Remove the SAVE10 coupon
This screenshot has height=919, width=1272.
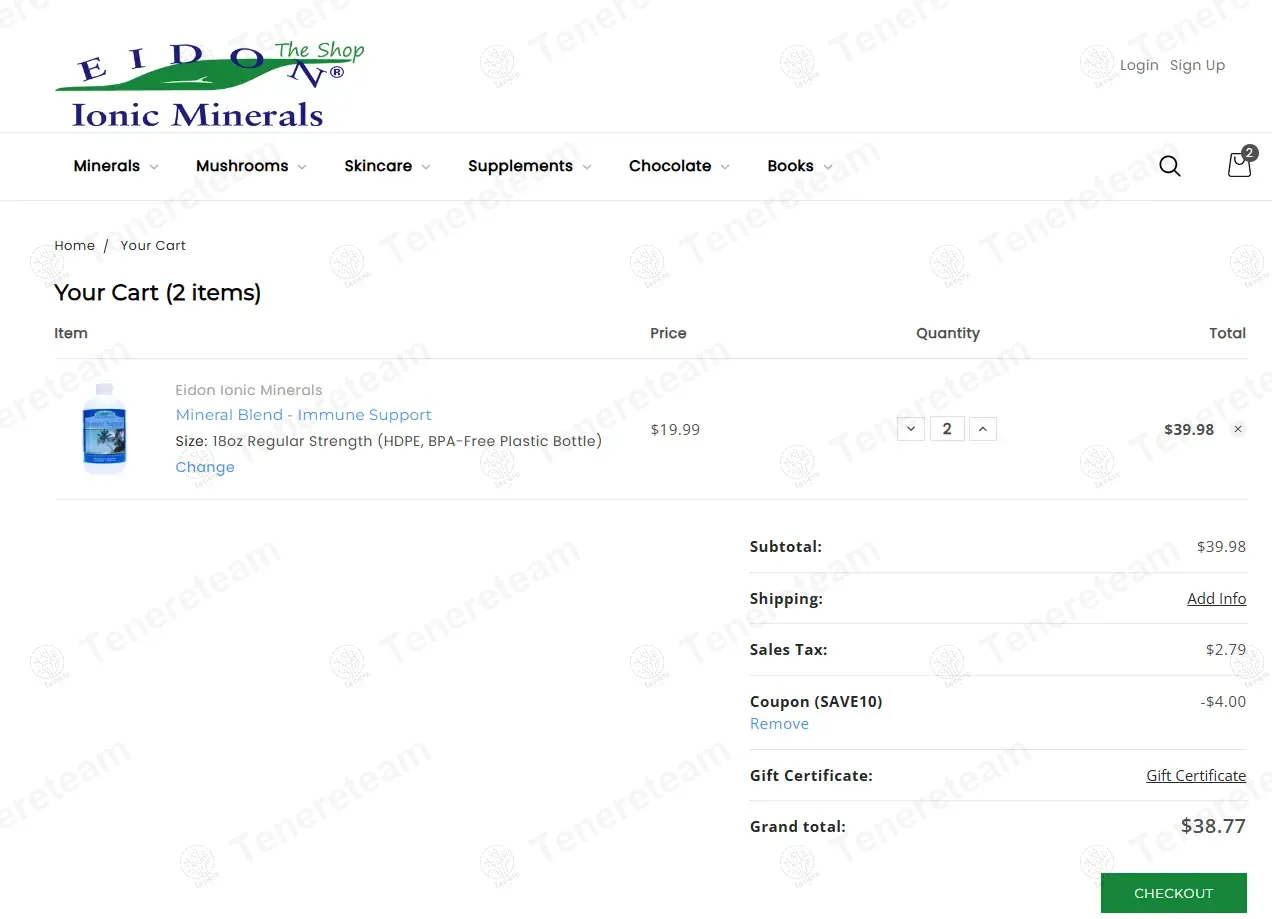point(779,724)
